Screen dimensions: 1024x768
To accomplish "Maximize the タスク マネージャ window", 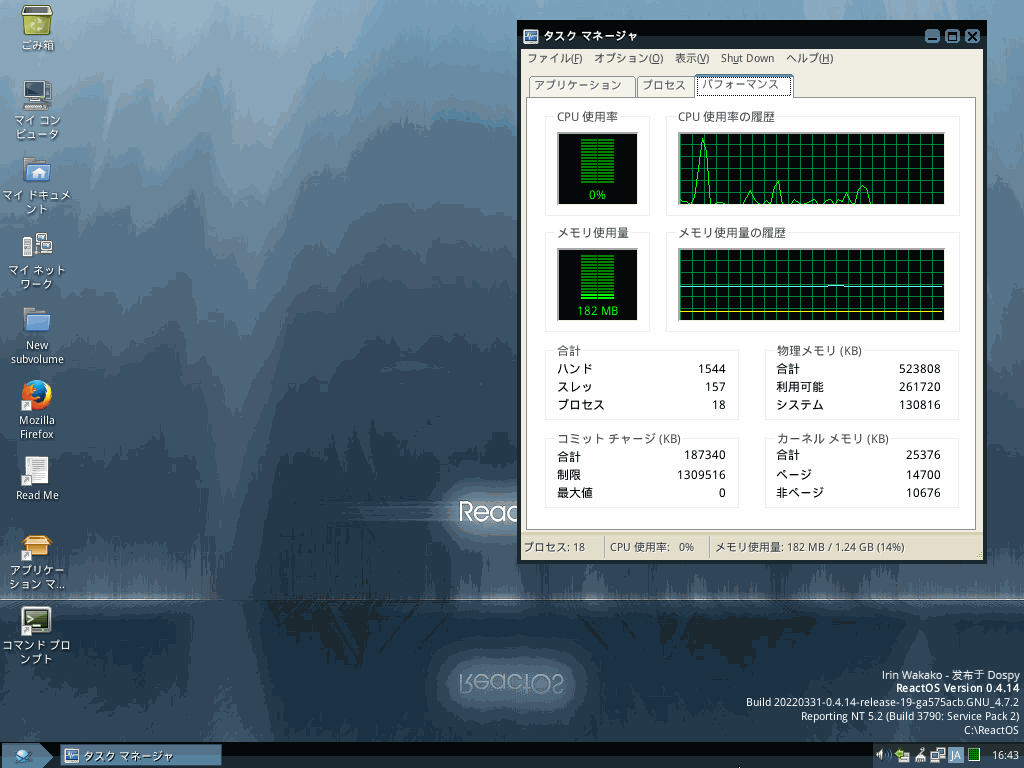I will [x=952, y=36].
